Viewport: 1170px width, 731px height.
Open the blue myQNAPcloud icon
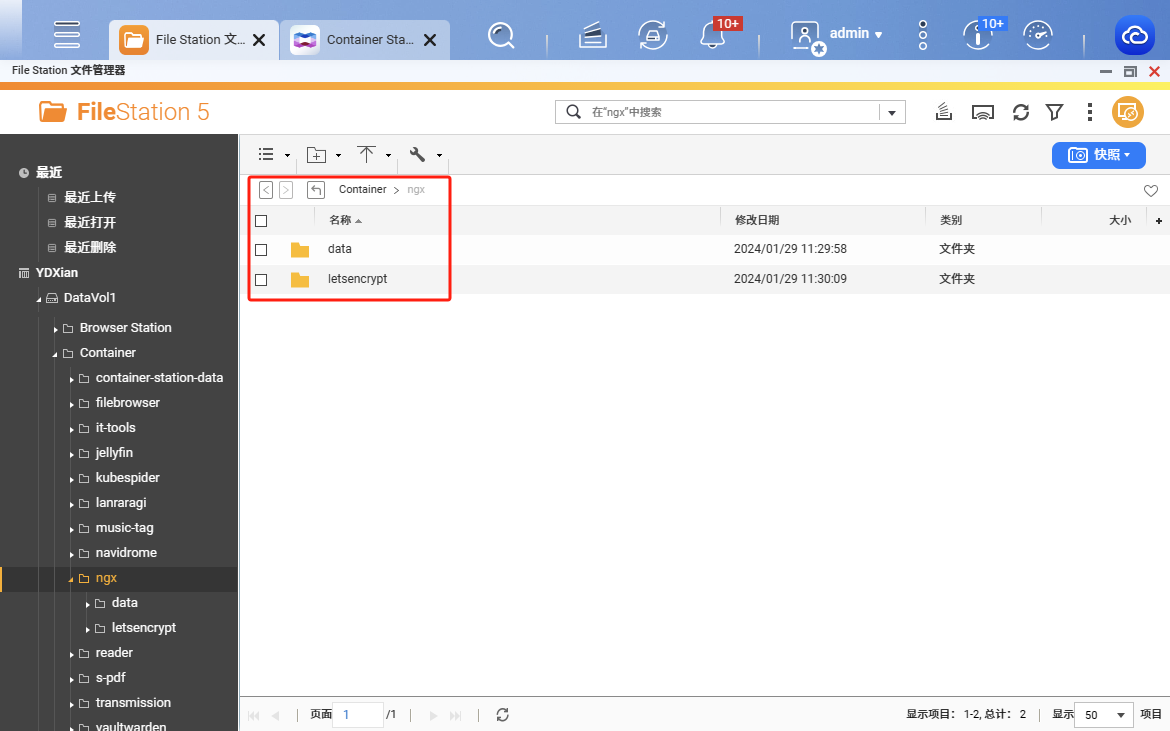[x=1134, y=35]
